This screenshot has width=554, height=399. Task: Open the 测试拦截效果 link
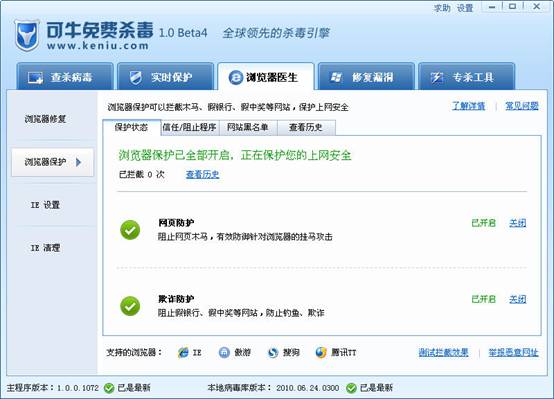pos(443,352)
